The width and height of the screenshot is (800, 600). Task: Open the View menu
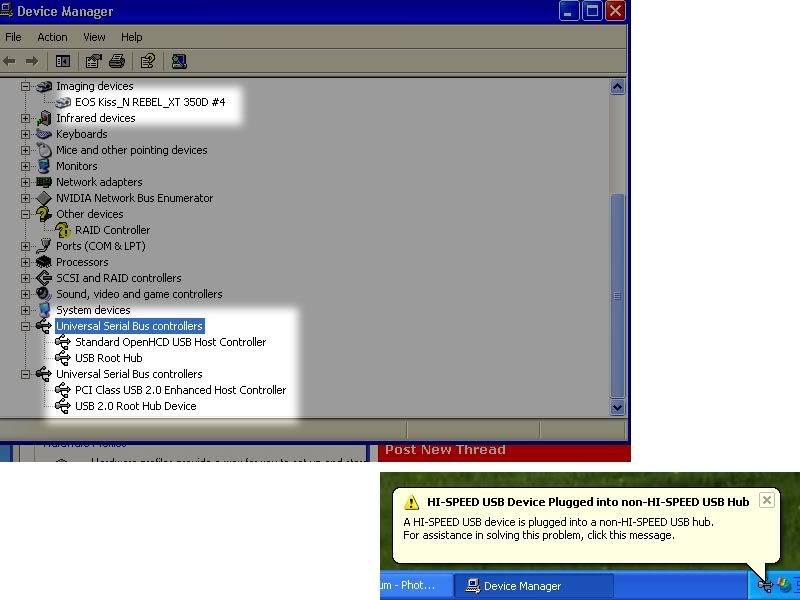[x=94, y=37]
